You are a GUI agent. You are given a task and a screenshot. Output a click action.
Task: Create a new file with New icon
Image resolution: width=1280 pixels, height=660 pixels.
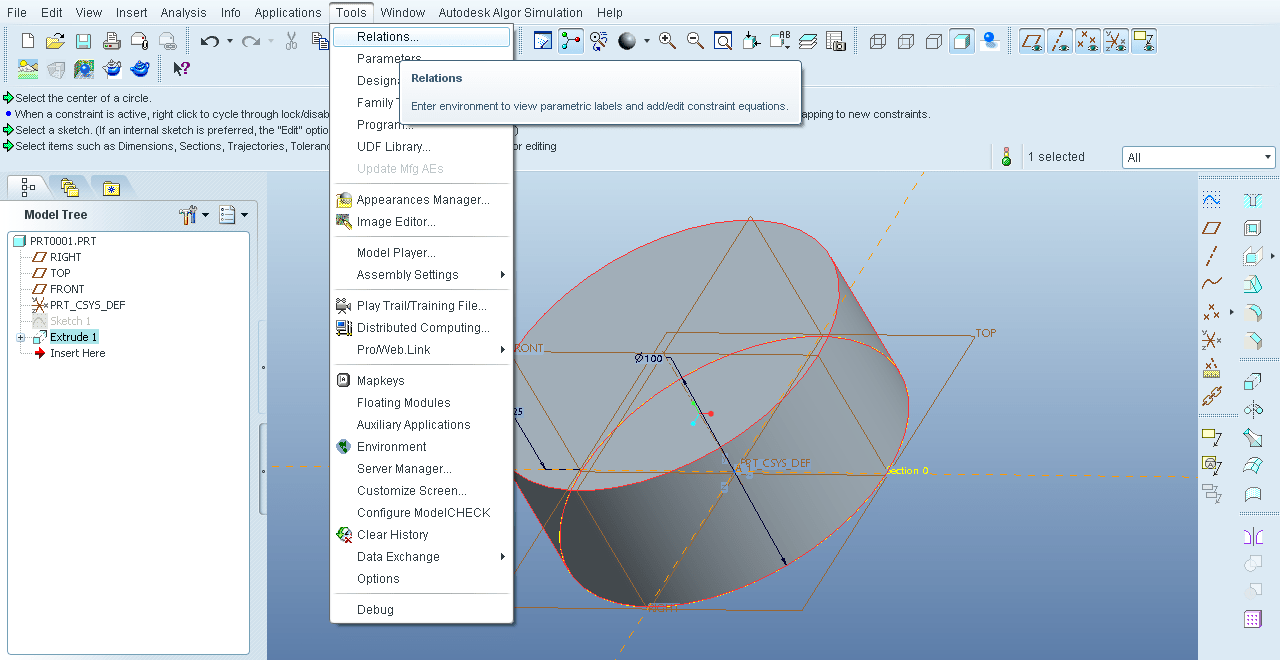[x=28, y=41]
